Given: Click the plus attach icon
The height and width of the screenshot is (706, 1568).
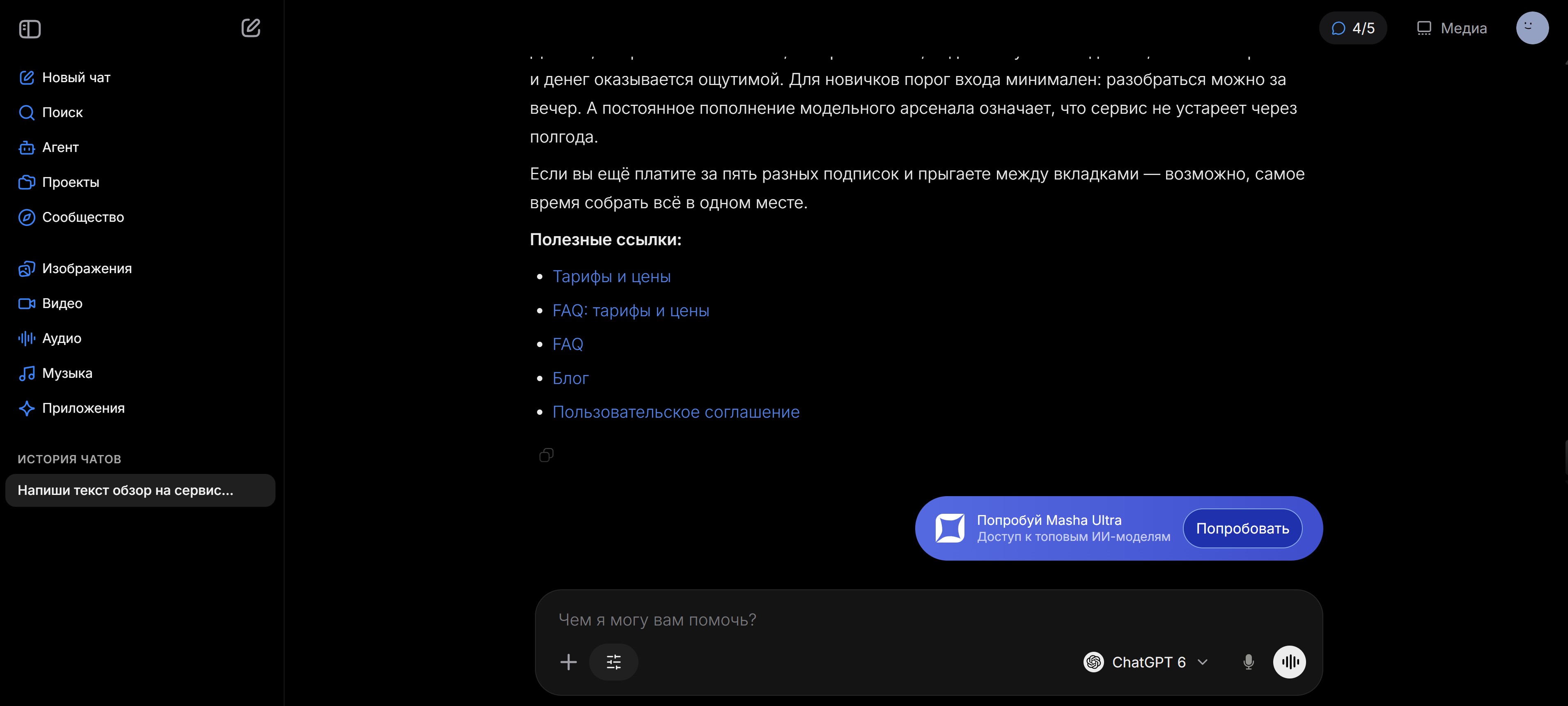Looking at the screenshot, I should pos(568,662).
